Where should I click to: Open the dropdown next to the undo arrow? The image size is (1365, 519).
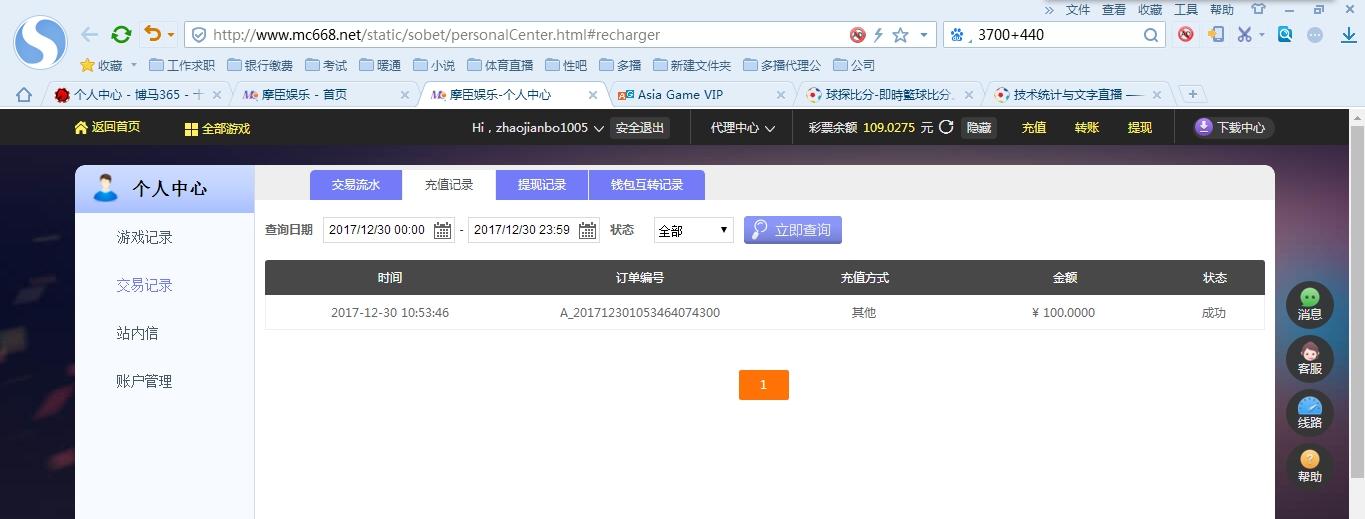click(171, 35)
